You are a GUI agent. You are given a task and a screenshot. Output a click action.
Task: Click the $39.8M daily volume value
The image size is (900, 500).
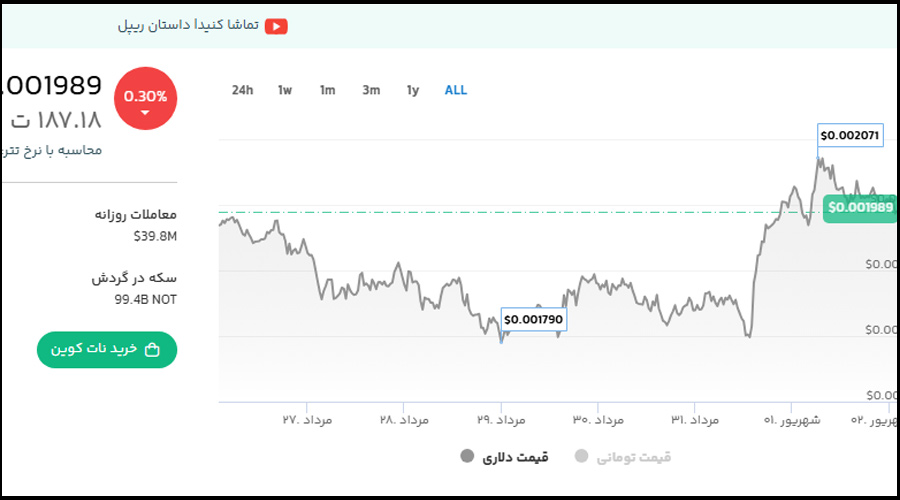[x=155, y=237]
